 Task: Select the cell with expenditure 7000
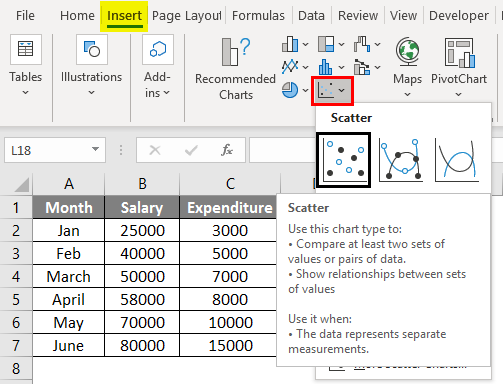[228, 276]
